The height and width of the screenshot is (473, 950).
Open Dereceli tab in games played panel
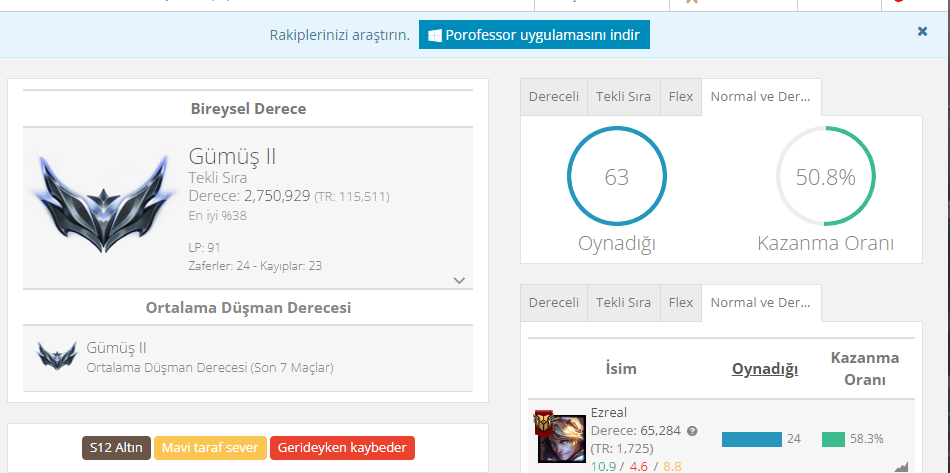554,96
